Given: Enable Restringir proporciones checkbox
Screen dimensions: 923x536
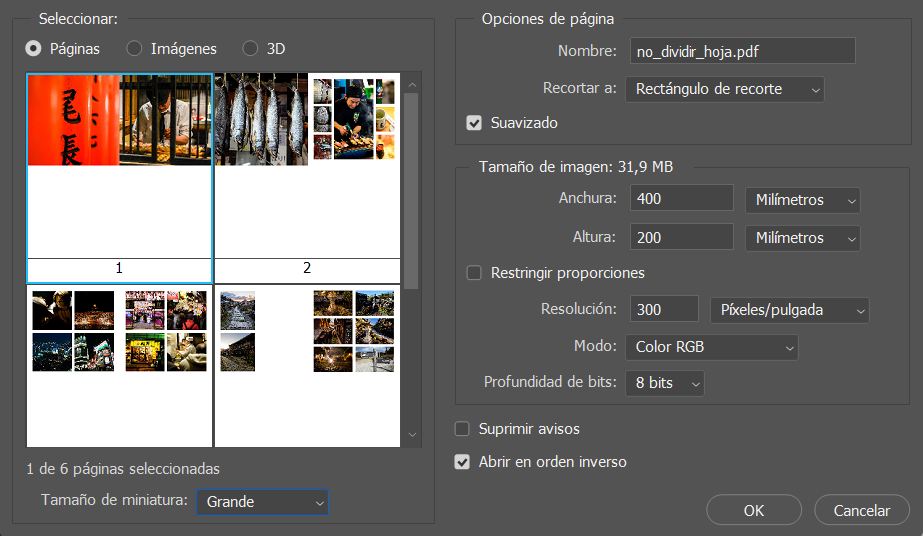Looking at the screenshot, I should pos(475,273).
